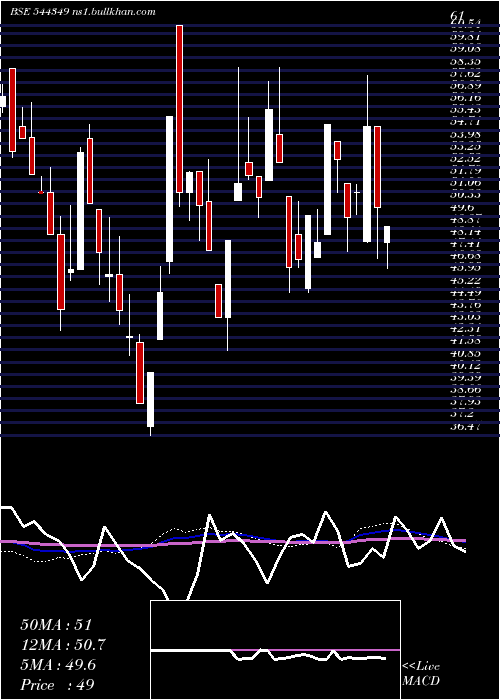
Task: Click the 54.71 price axis label
Action: tap(465, 122)
